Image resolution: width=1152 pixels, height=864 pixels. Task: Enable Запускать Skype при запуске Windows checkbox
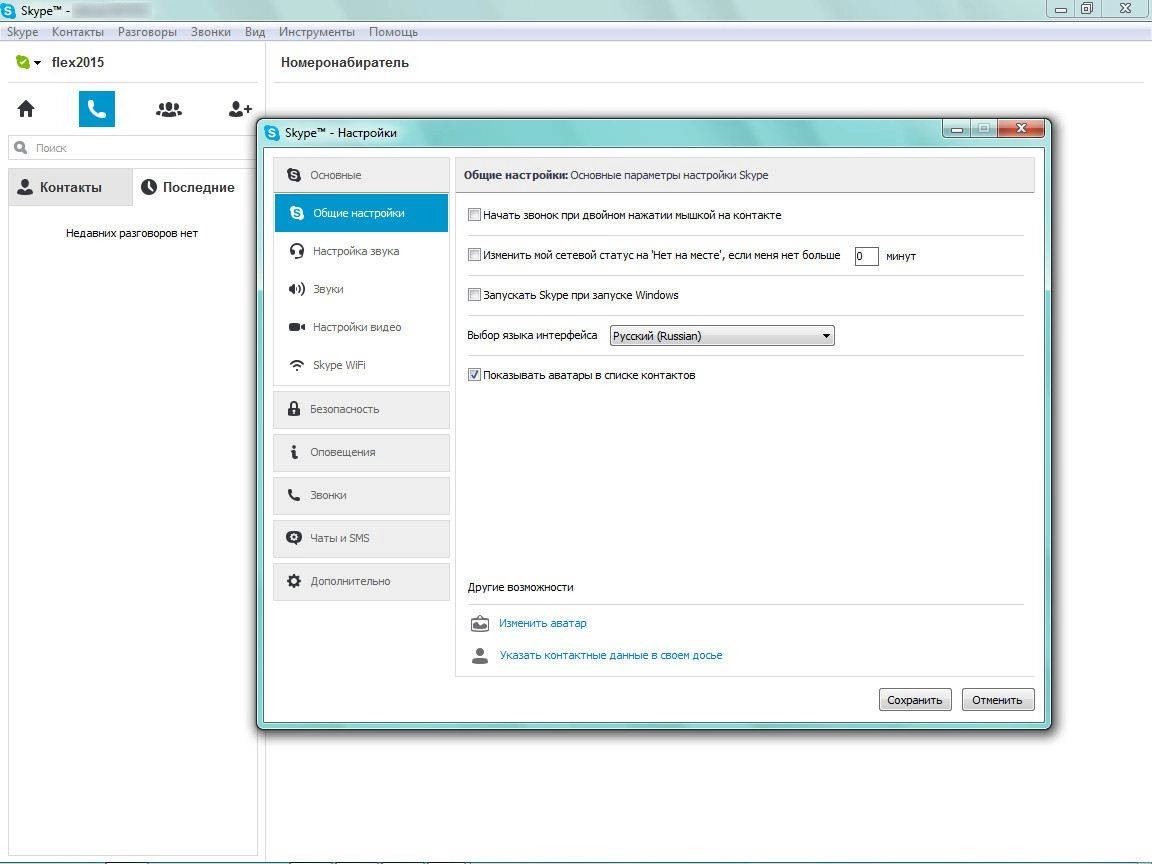[x=475, y=295]
